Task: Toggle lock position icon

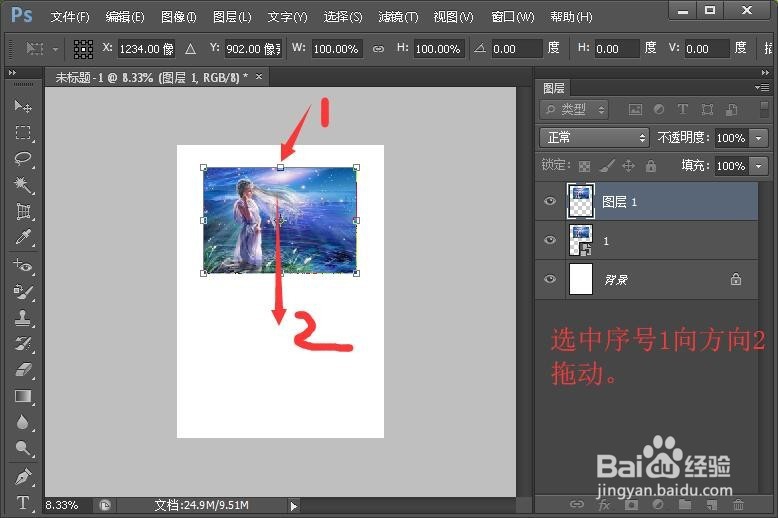Action: (629, 166)
